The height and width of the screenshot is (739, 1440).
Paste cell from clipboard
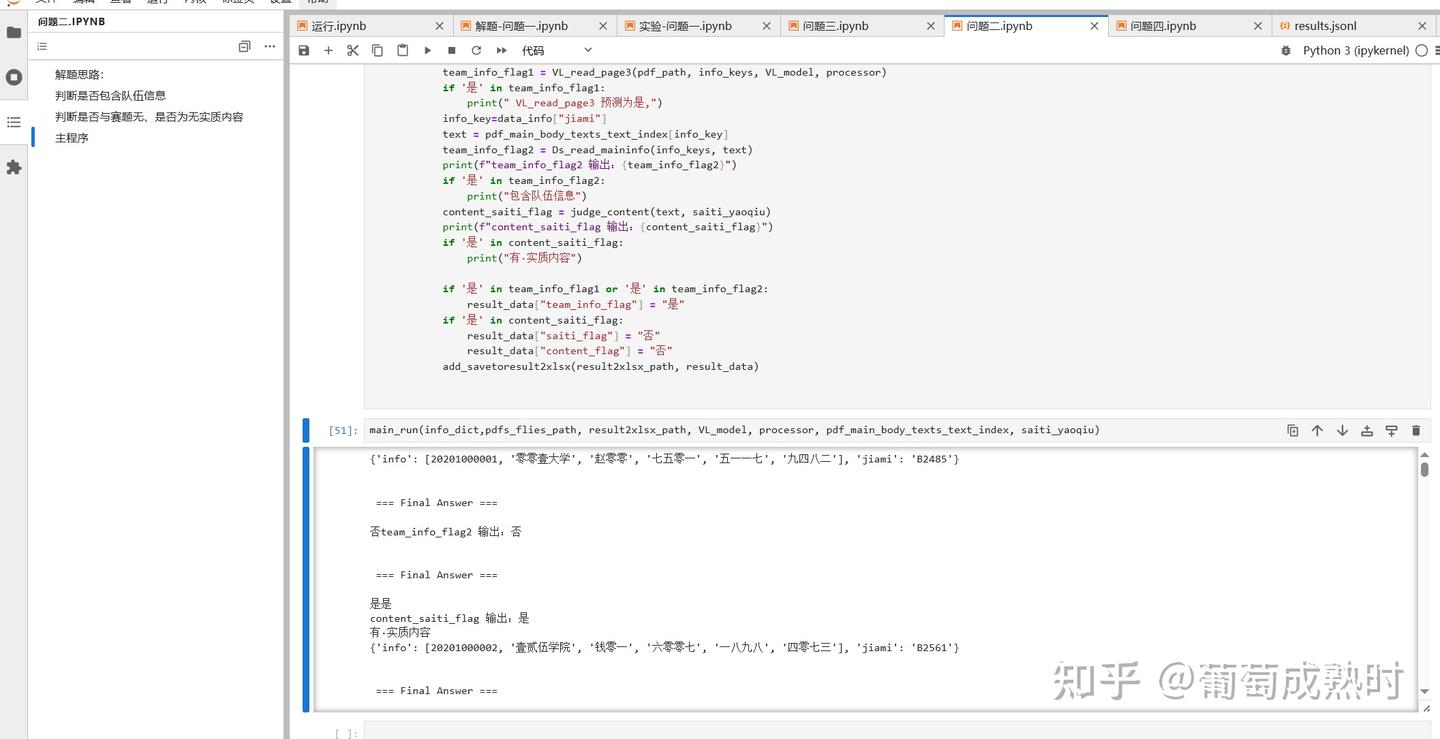pos(402,50)
